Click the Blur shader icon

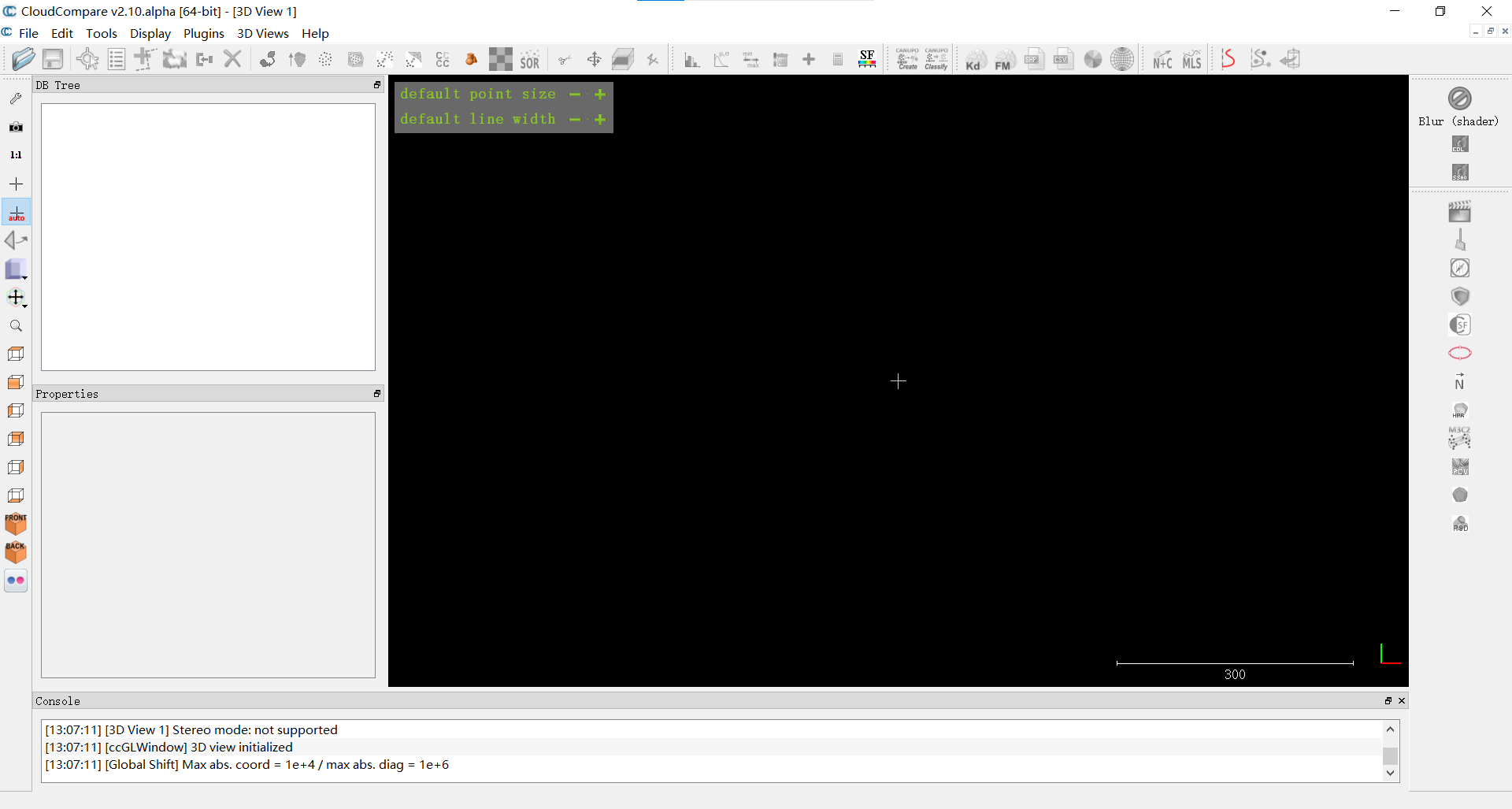(x=1459, y=98)
